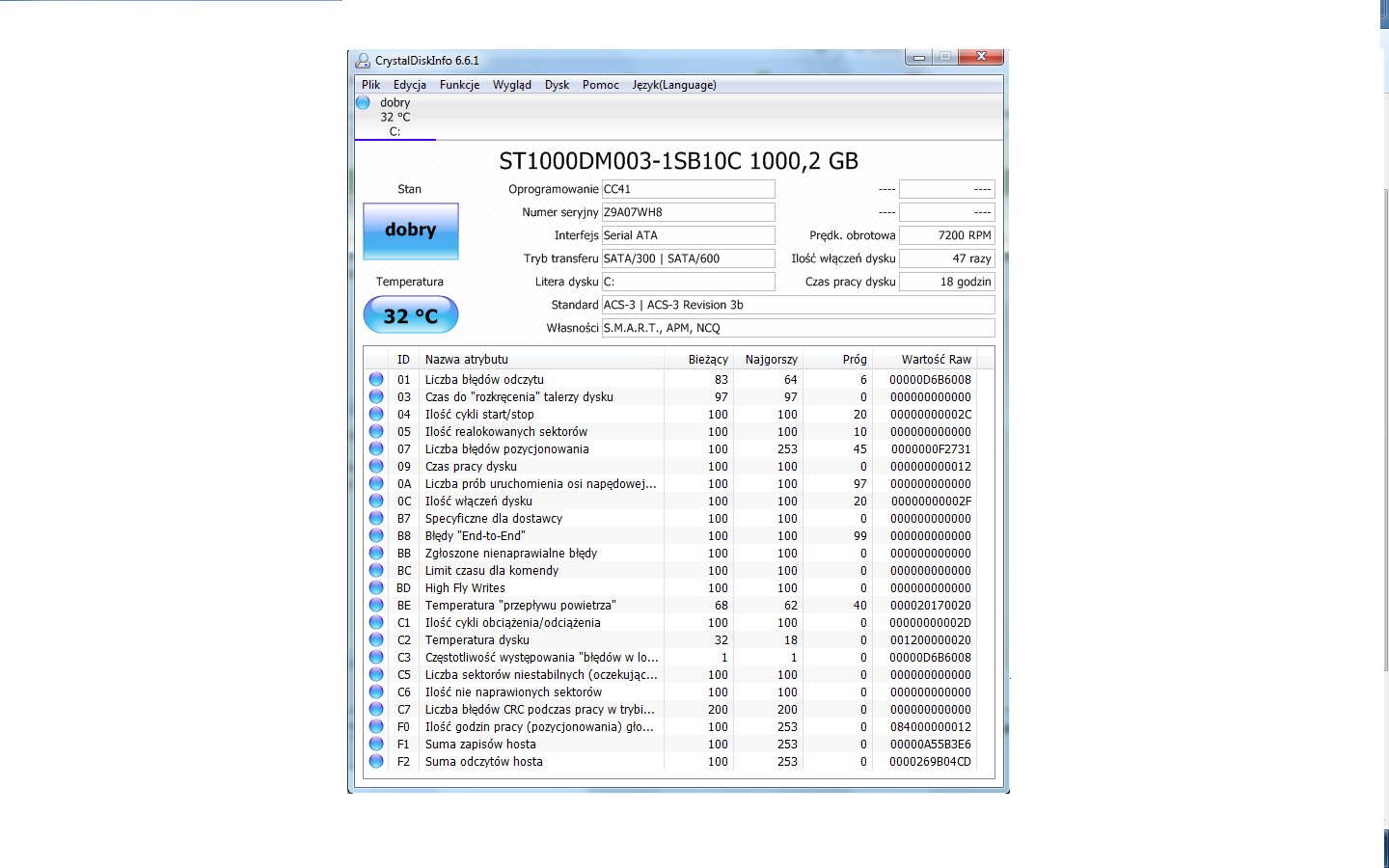Click the status orb for attribute C7
Viewport: 1389px width, 868px height.
click(376, 709)
